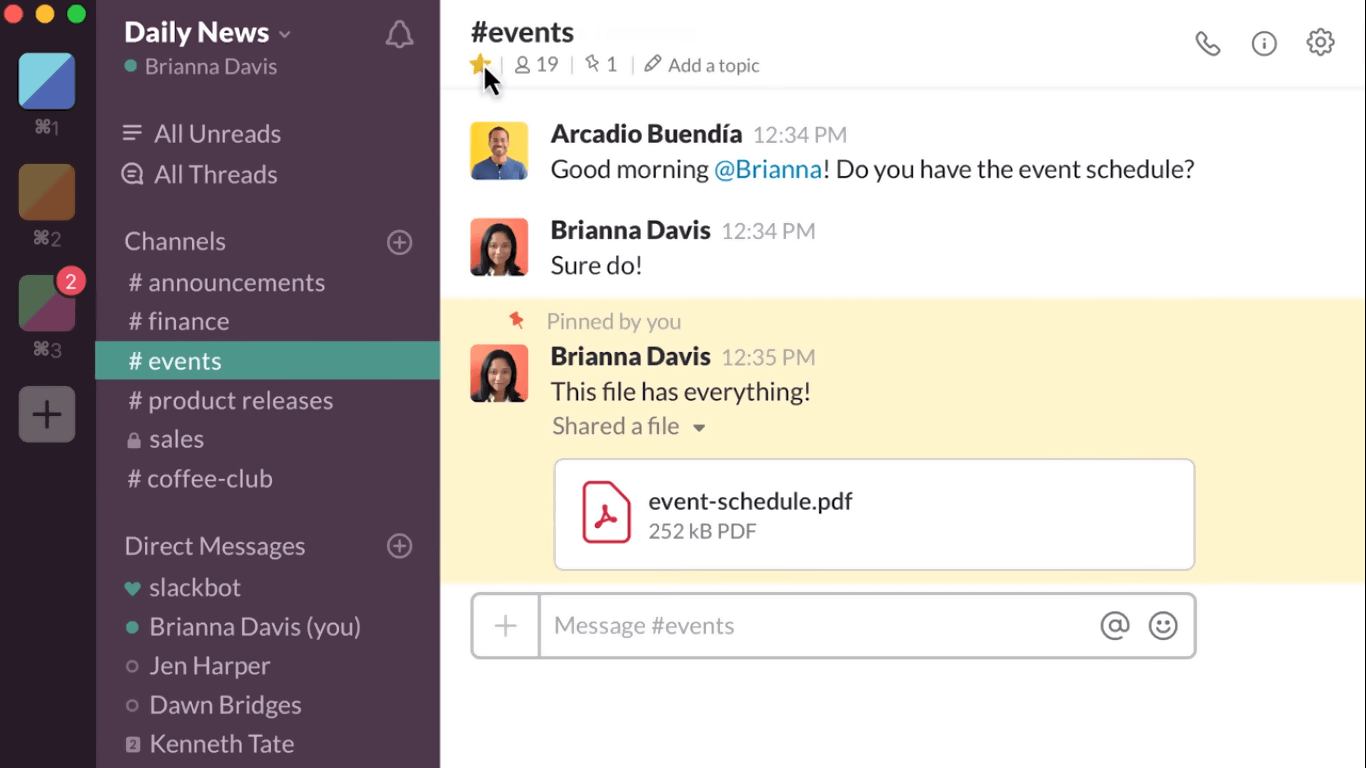Open Daily News workspace menu
The width and height of the screenshot is (1366, 768).
[x=207, y=32]
